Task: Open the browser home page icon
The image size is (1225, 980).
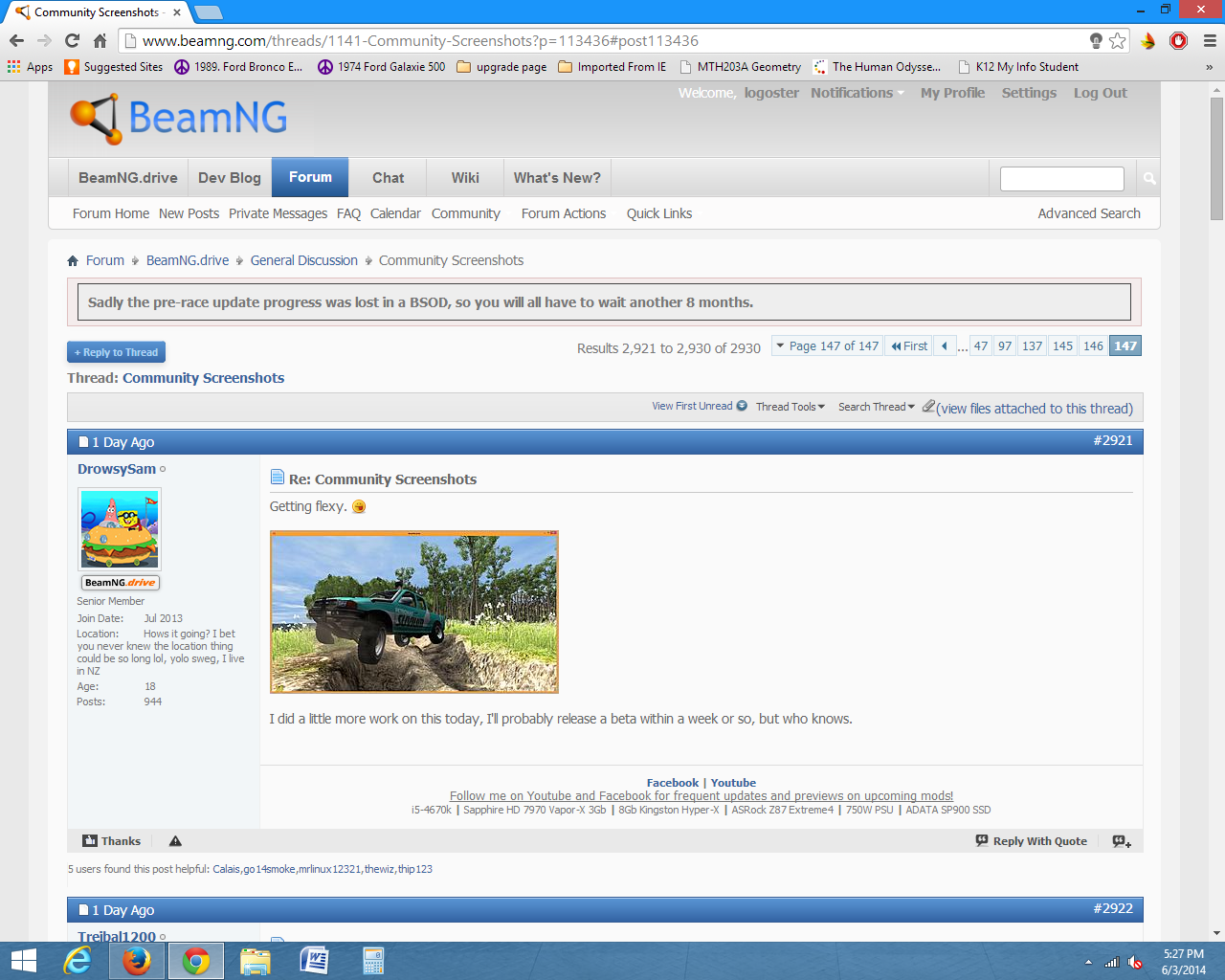Action: coord(100,40)
